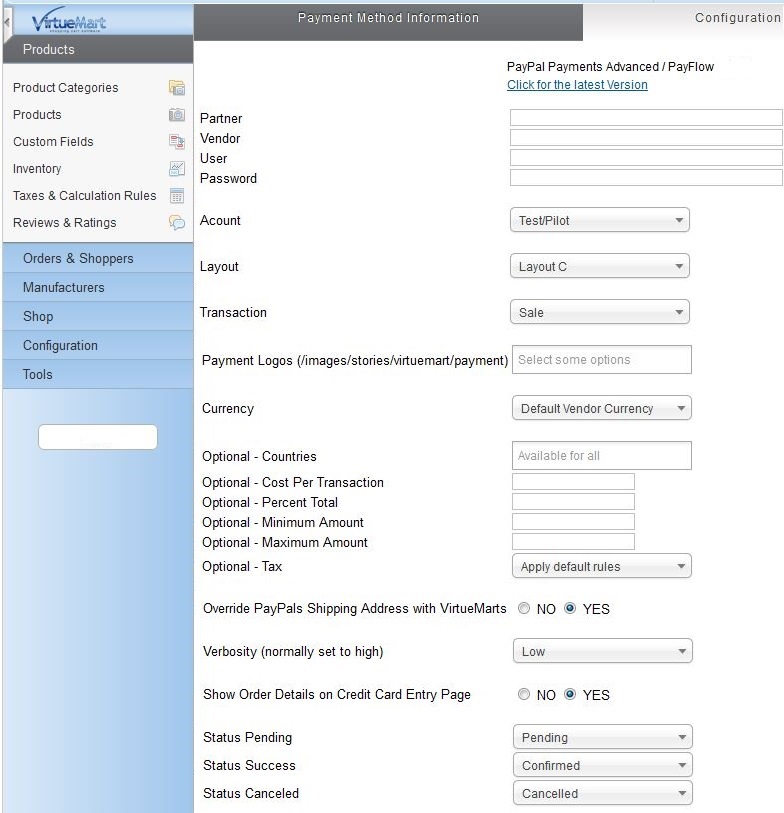Select NO for Override PayPals Shipping Address
Viewport: 784px width, 813px height.
pyautogui.click(x=524, y=608)
